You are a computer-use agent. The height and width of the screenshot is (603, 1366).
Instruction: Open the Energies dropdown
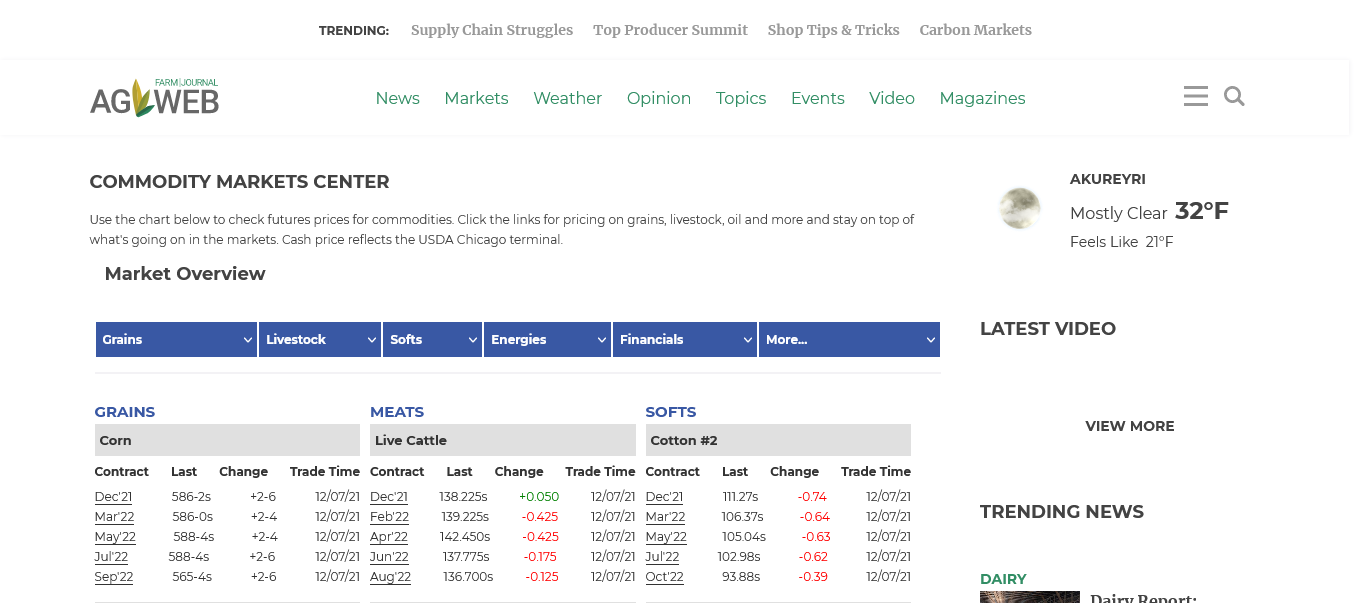(x=547, y=340)
